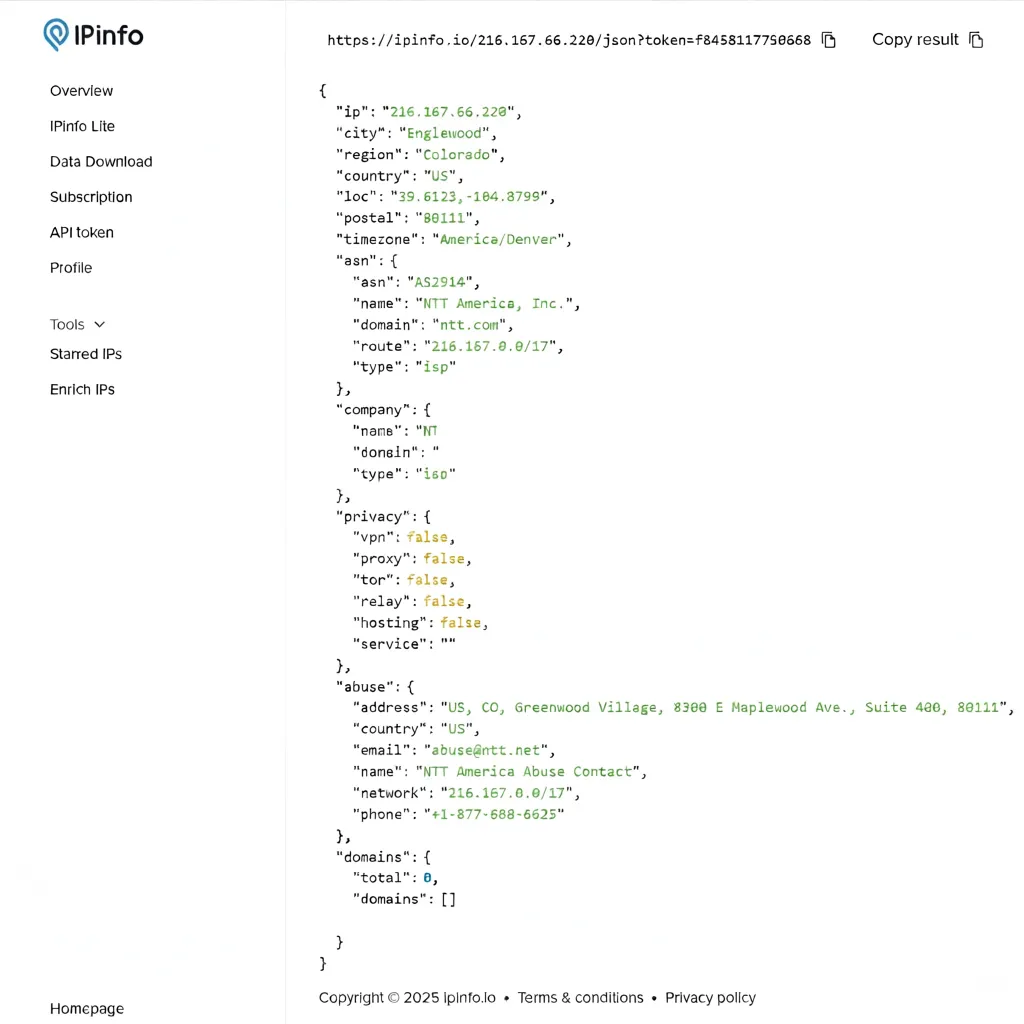Click the IPinfo logo icon

[x=56, y=35]
